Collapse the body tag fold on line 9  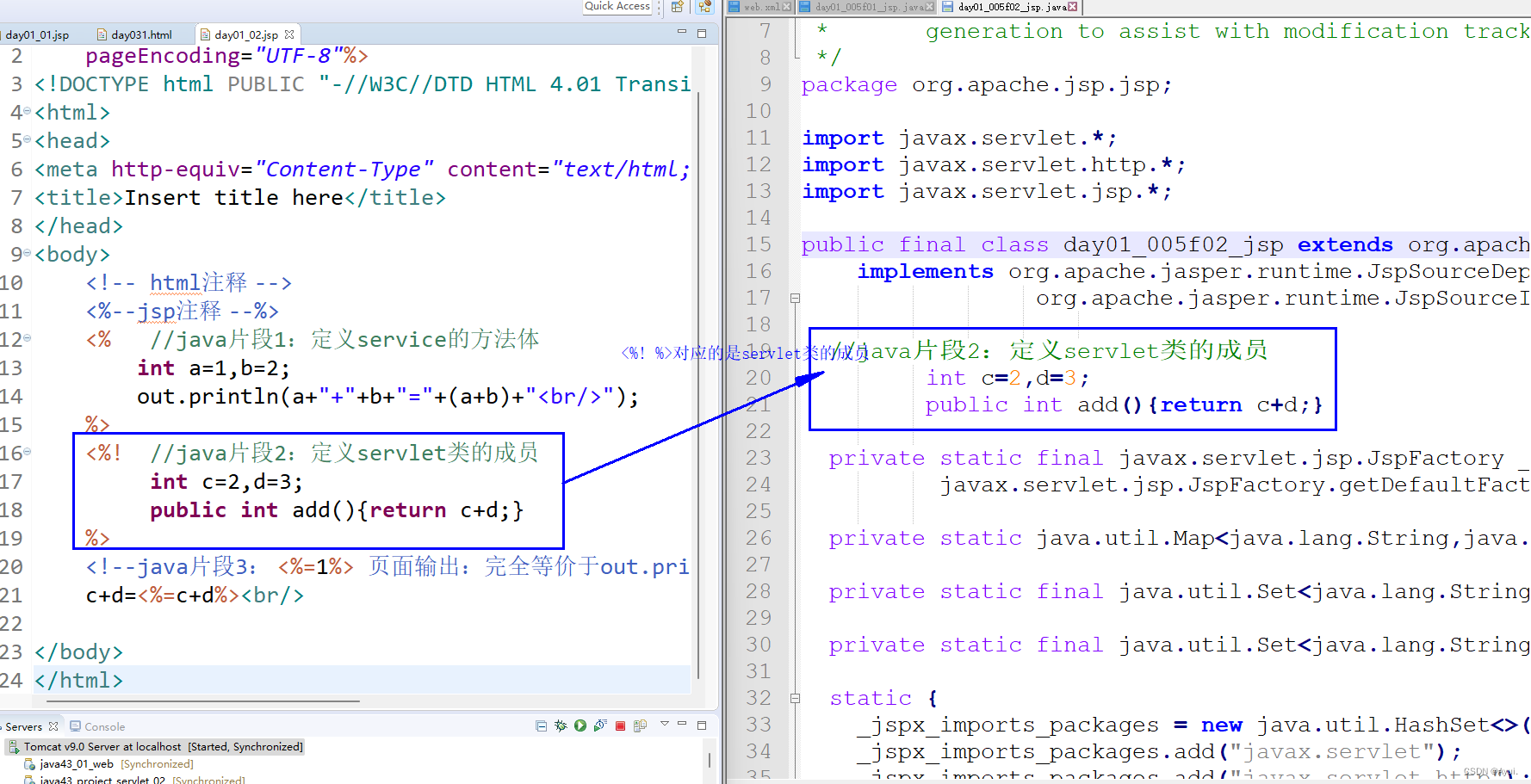pyautogui.click(x=28, y=253)
